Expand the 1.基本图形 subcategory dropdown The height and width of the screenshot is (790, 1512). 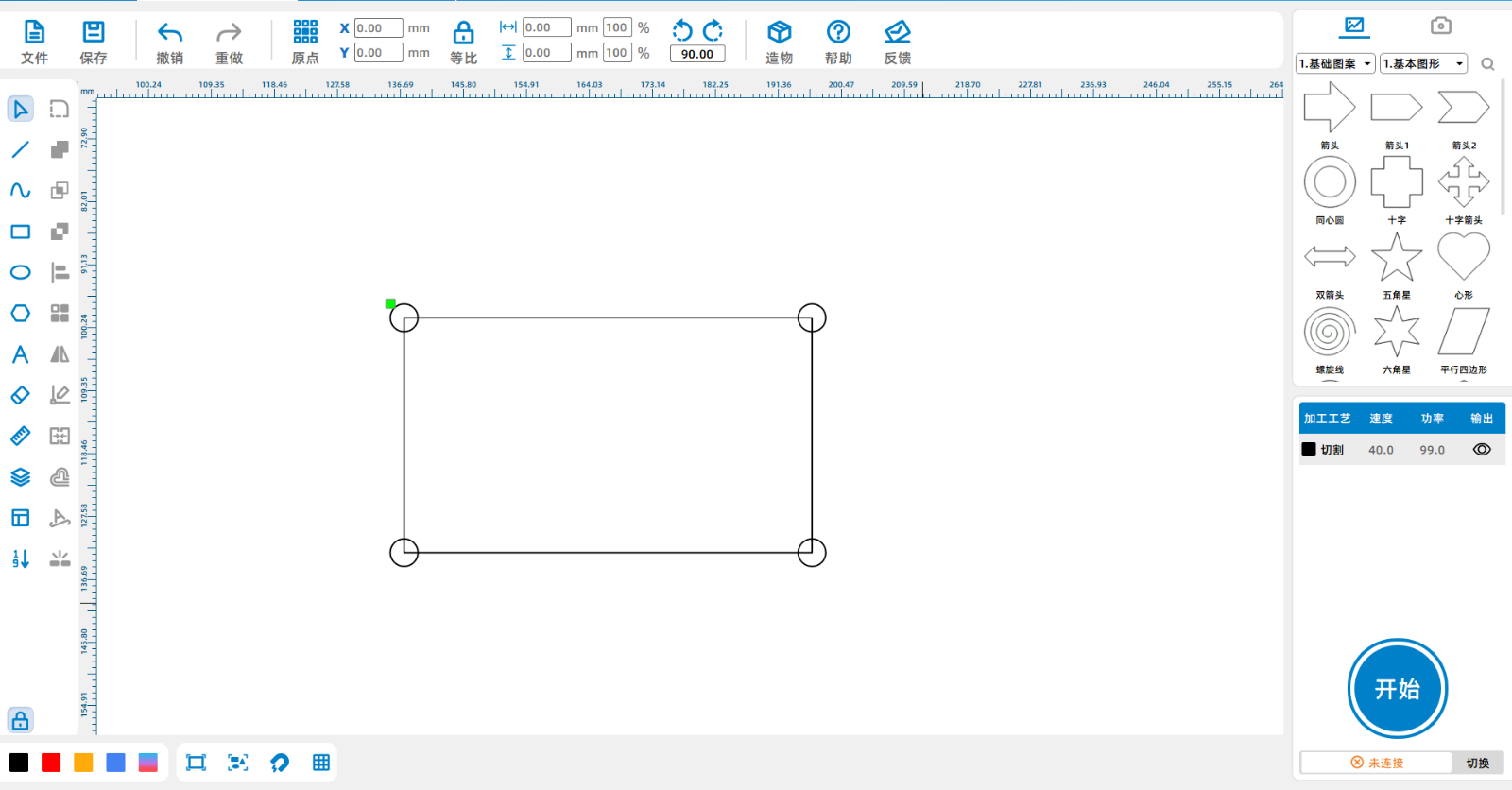tap(1423, 64)
